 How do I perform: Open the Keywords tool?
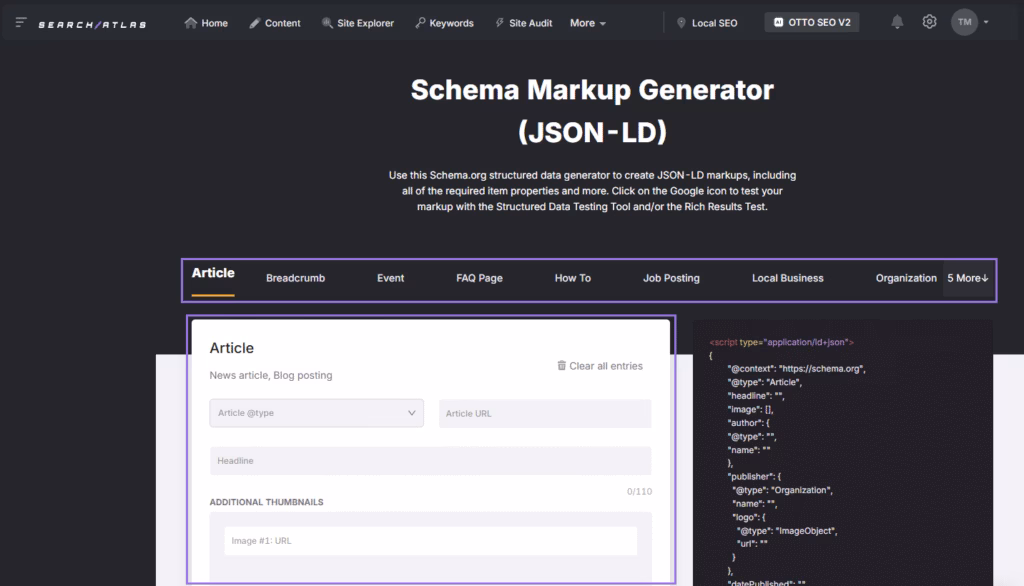pyautogui.click(x=444, y=23)
